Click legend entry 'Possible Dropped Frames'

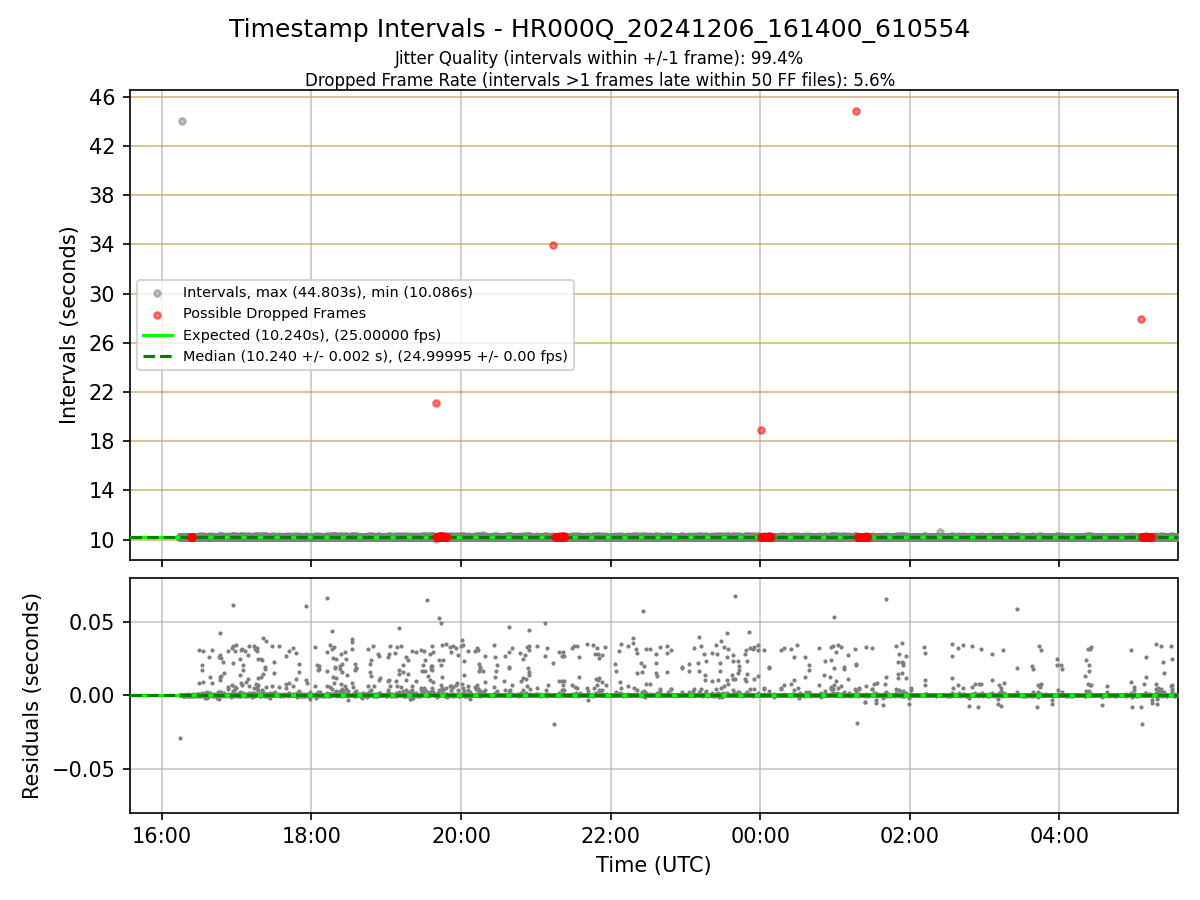[x=274, y=313]
